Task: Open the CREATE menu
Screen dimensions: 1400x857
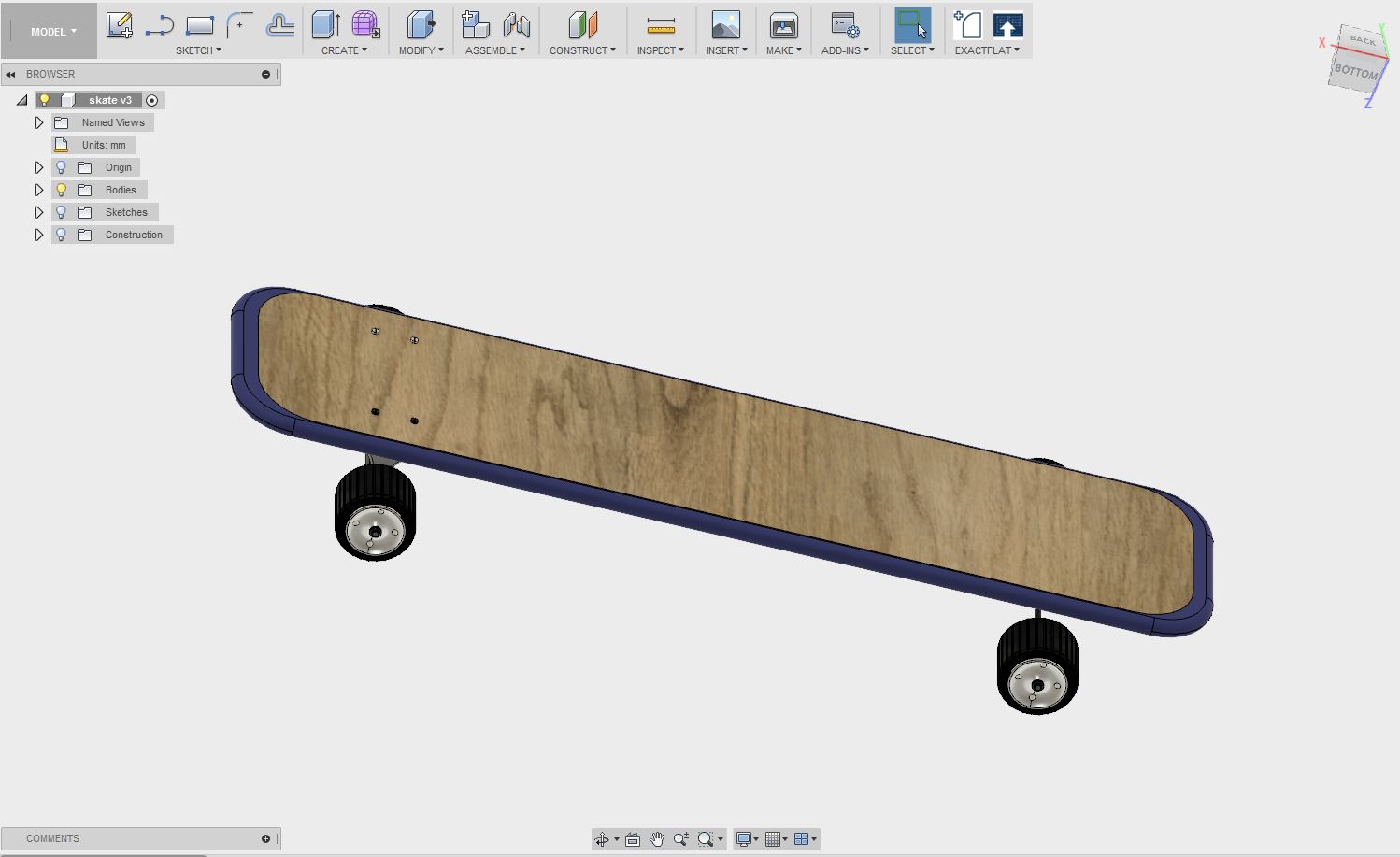Action: click(x=344, y=50)
